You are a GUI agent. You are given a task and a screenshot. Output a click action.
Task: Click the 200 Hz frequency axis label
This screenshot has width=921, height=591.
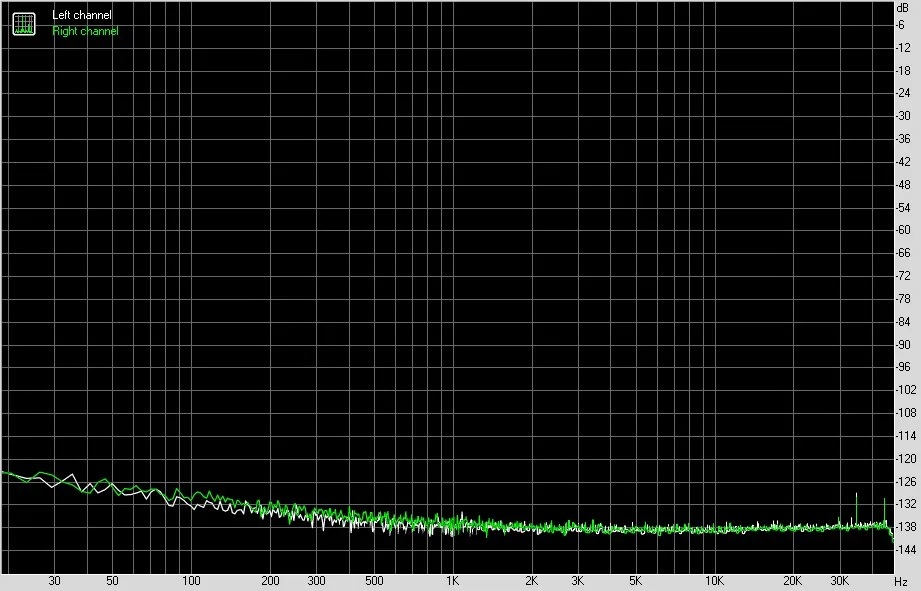pyautogui.click(x=270, y=581)
